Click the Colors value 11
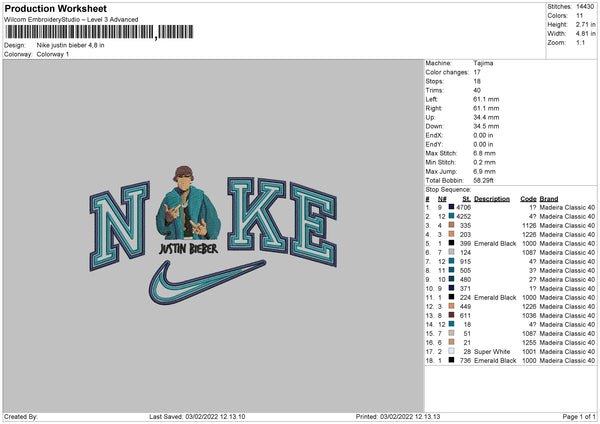This screenshot has height=424, width=600. pos(579,16)
